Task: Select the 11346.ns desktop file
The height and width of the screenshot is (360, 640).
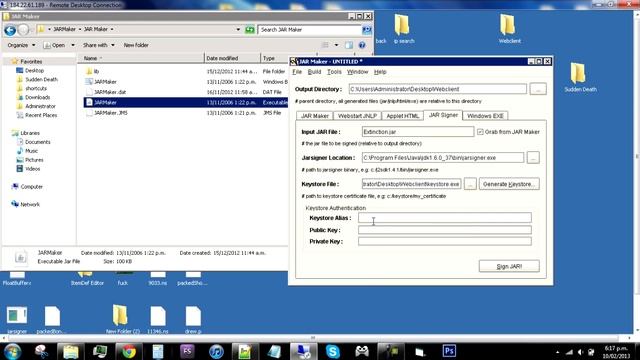Action: pos(158,320)
